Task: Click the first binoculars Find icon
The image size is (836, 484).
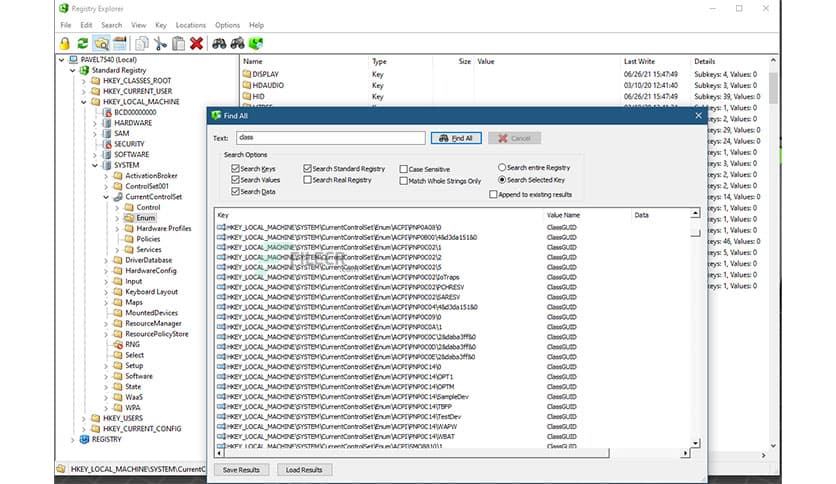Action: [219, 43]
